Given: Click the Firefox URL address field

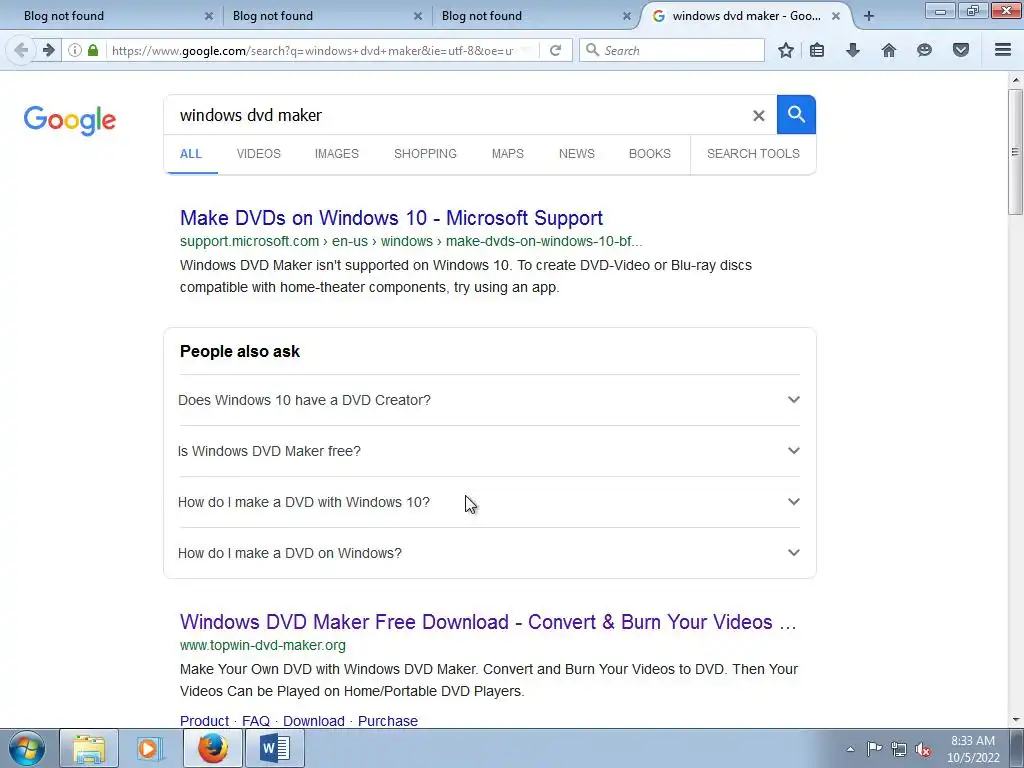Looking at the screenshot, I should click(x=312, y=50).
